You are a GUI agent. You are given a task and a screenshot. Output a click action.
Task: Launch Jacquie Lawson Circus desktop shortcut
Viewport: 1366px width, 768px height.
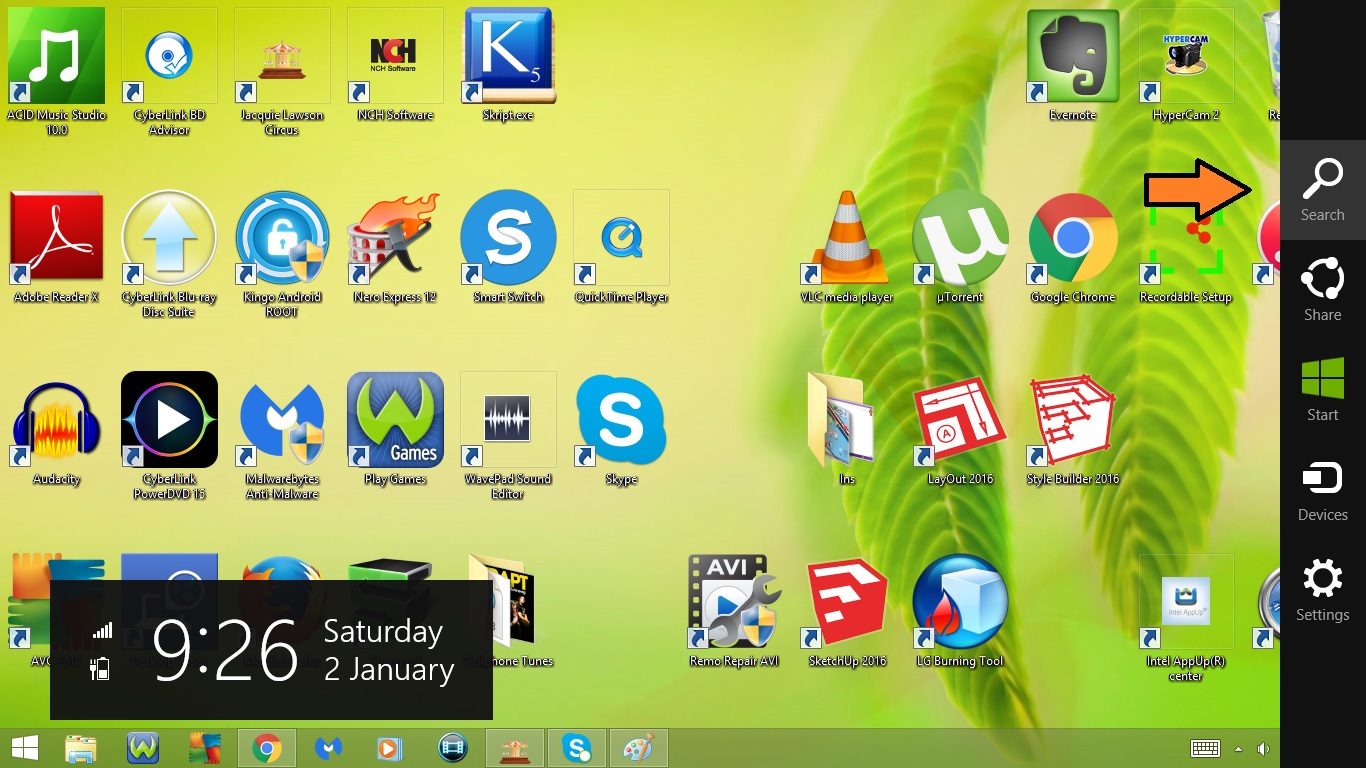pos(282,56)
